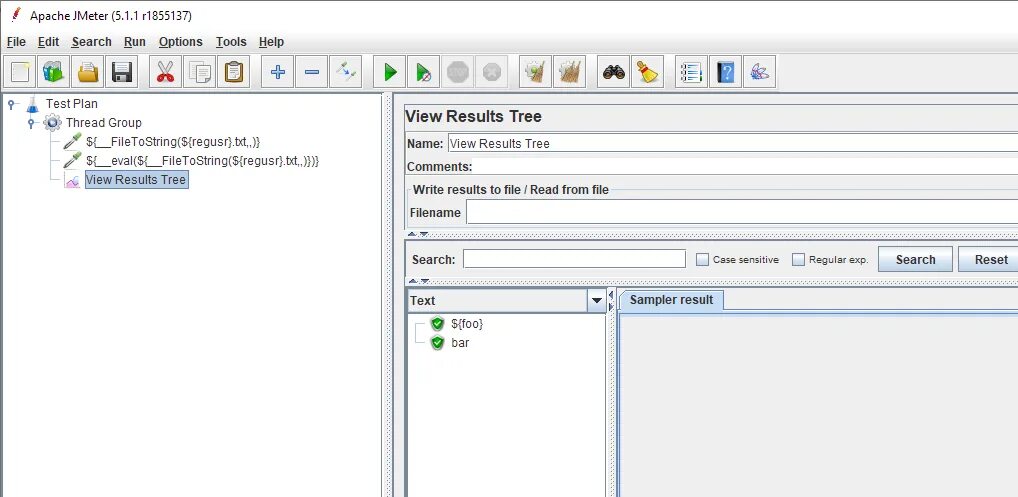Viewport: 1018px width, 497px height.
Task: Click the Search button
Action: click(x=915, y=260)
